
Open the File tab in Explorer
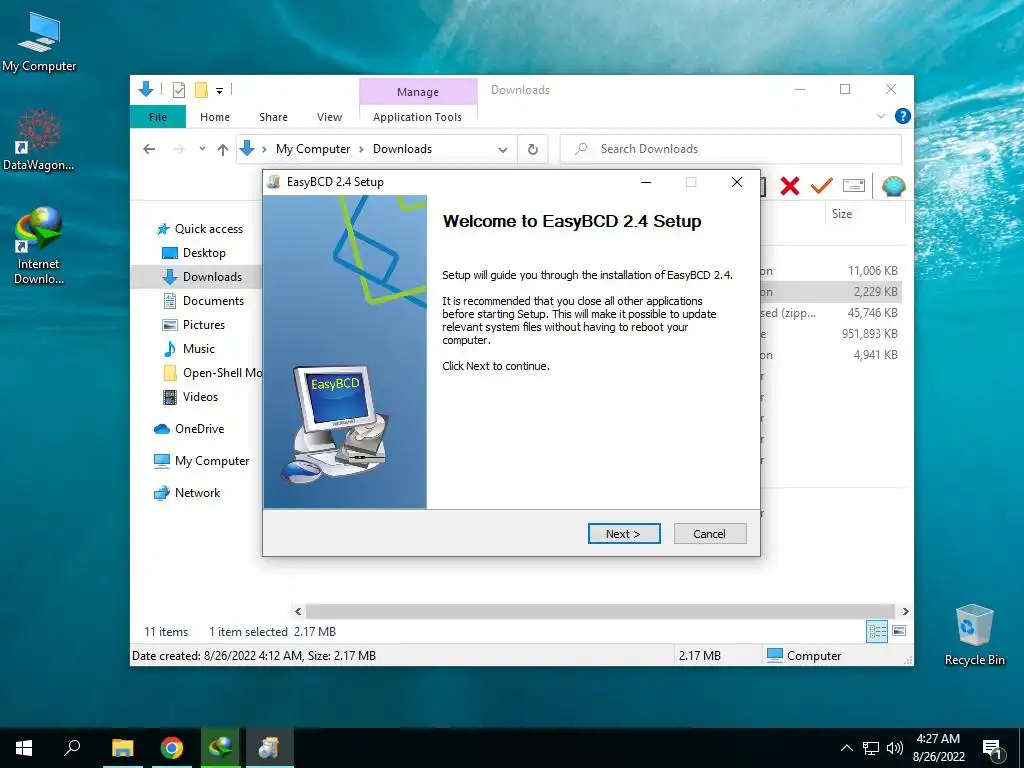[x=158, y=117]
